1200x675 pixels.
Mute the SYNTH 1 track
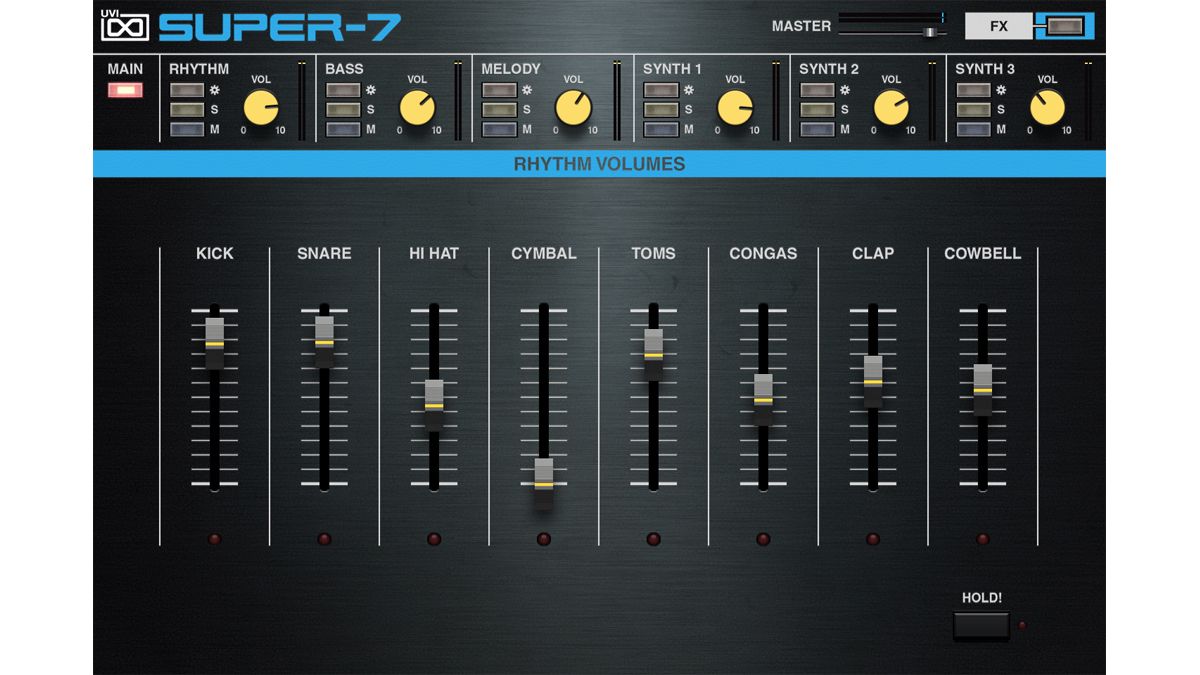661,130
